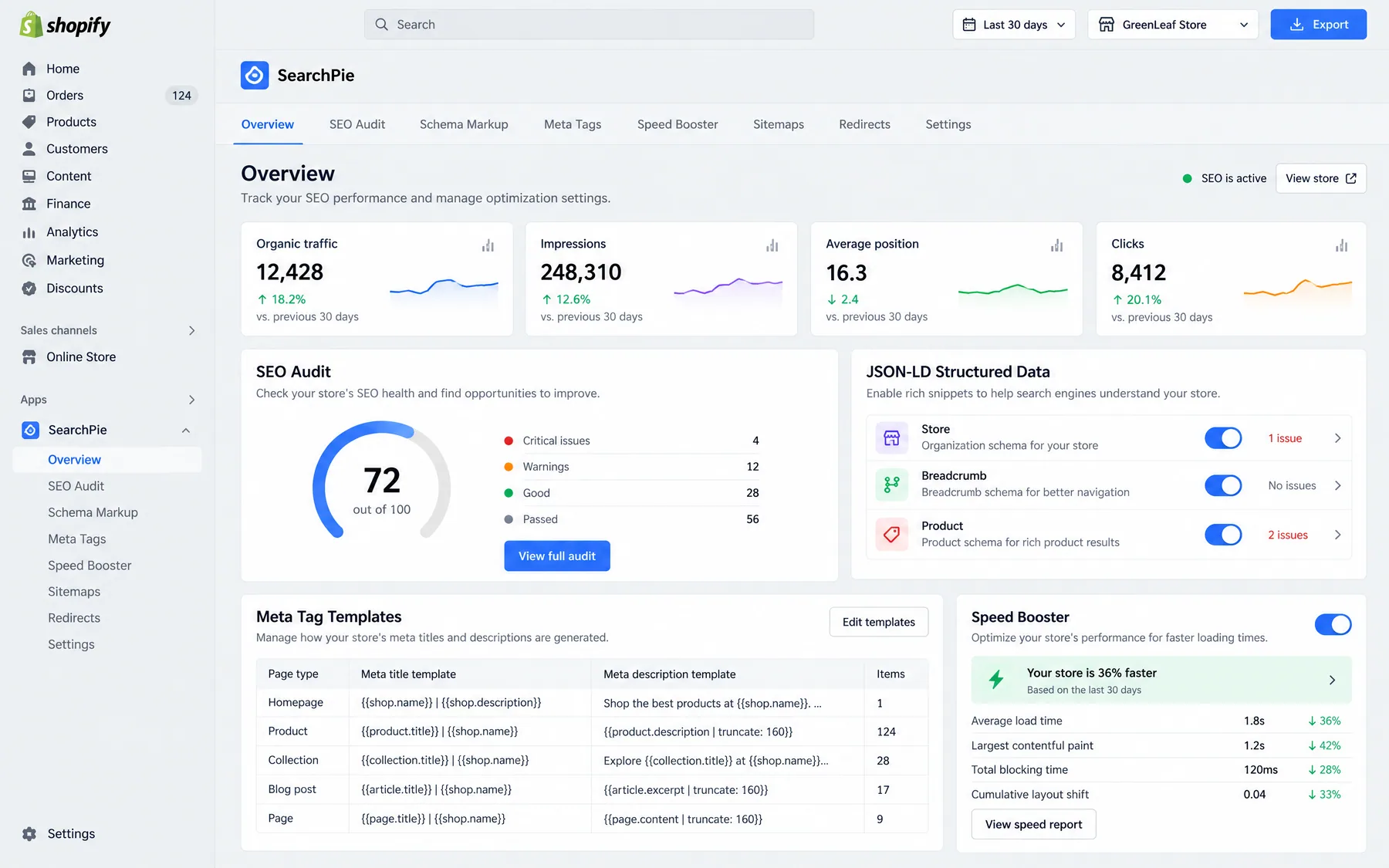Collapse the SearchPie sidebar menu

click(186, 431)
